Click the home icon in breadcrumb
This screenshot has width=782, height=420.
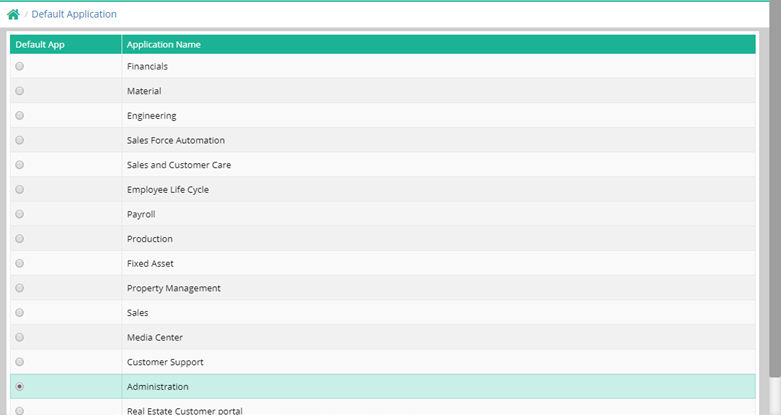pos(13,15)
